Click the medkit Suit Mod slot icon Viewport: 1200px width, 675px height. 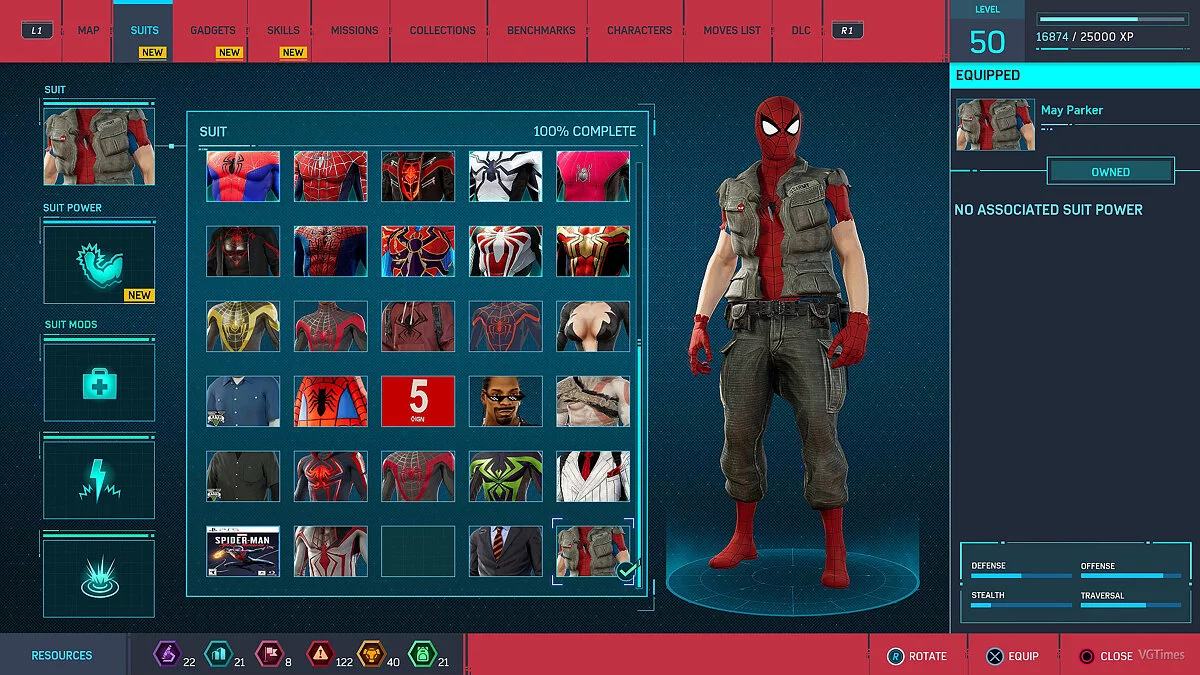[x=98, y=382]
